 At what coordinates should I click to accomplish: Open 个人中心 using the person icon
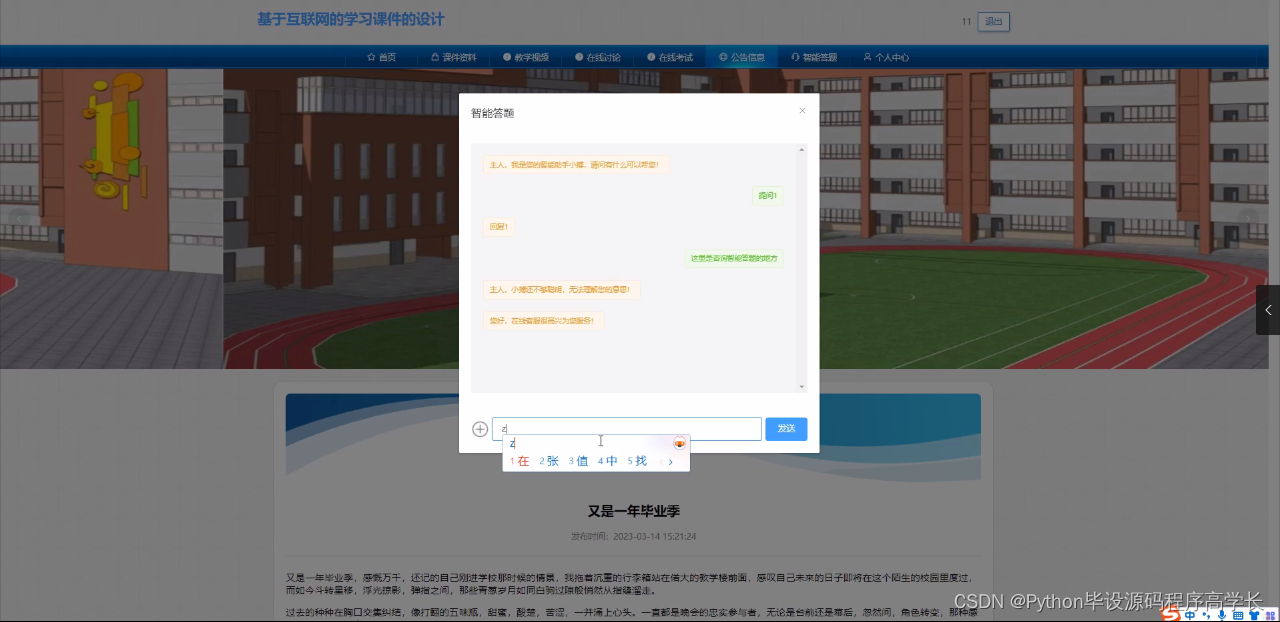(866, 57)
